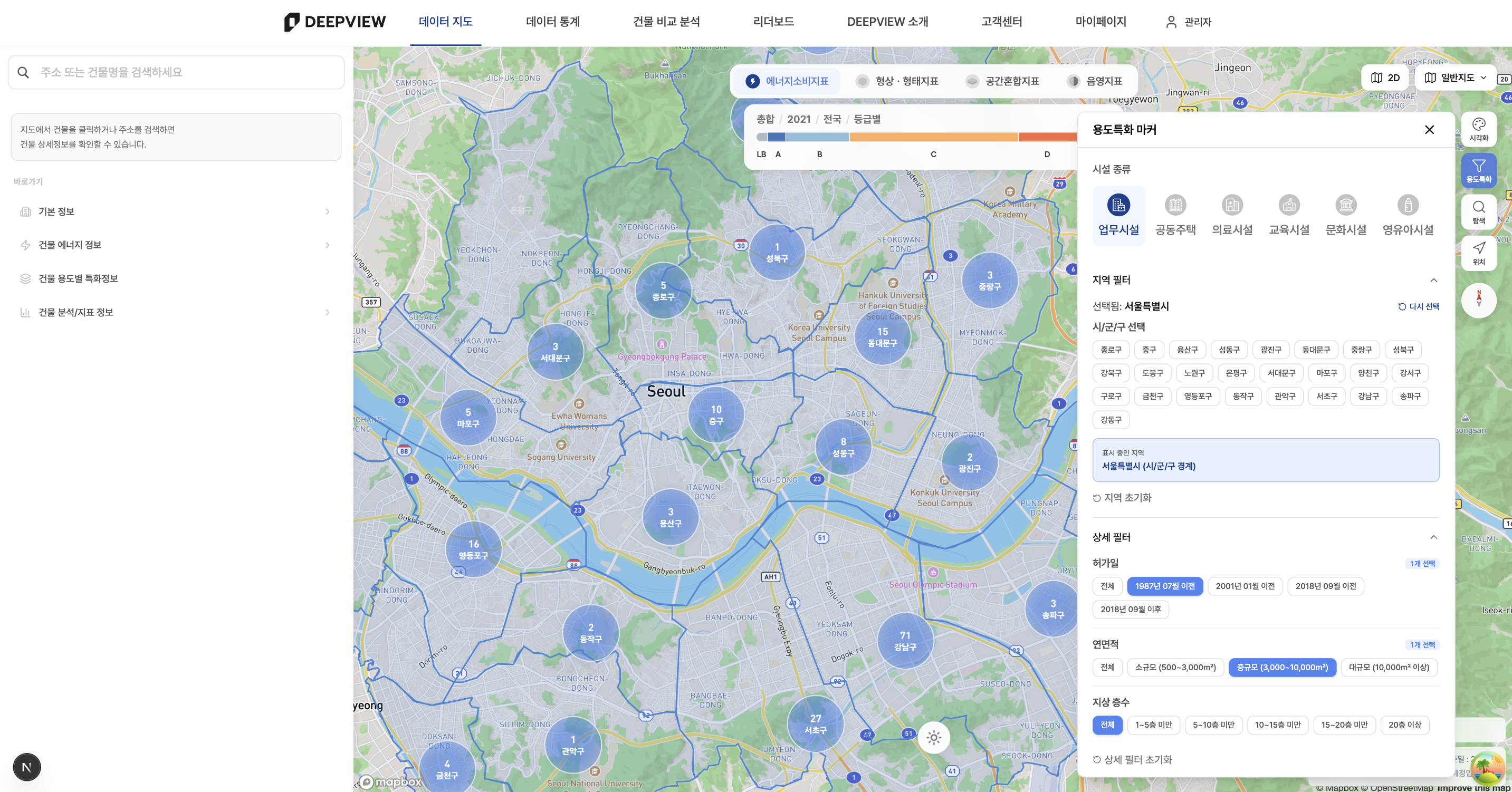This screenshot has width=1512, height=792.
Task: Select 2001년 01월 이전 permit date filter
Action: tap(1245, 585)
